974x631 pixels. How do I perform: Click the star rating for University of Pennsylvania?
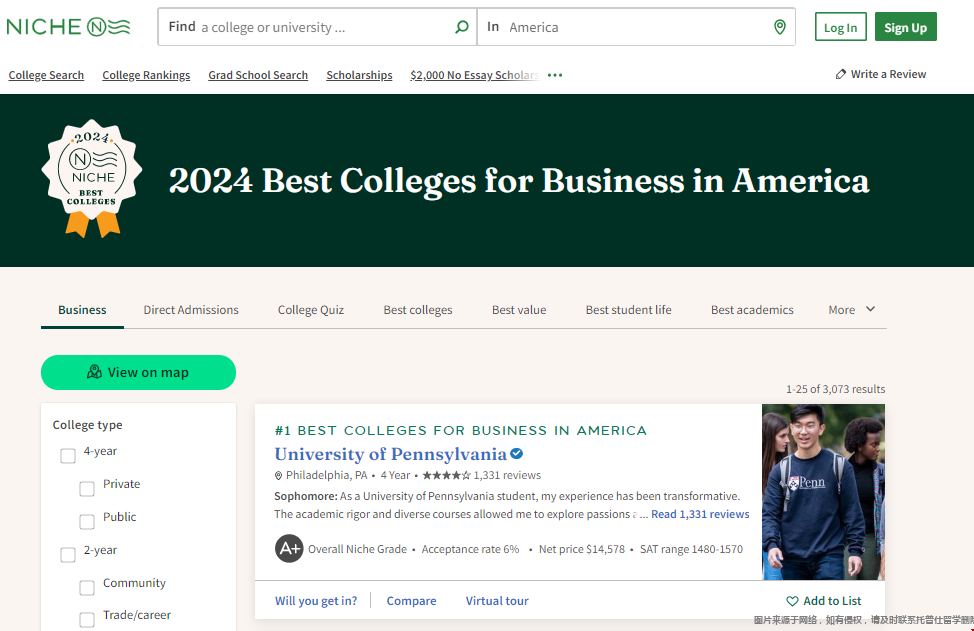click(447, 476)
